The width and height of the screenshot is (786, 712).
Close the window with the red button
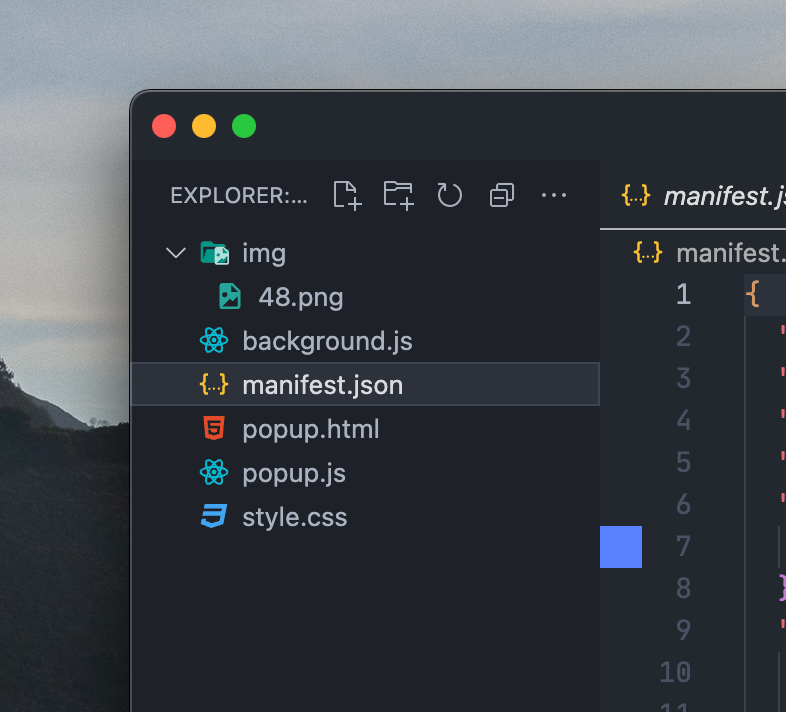coord(164,126)
